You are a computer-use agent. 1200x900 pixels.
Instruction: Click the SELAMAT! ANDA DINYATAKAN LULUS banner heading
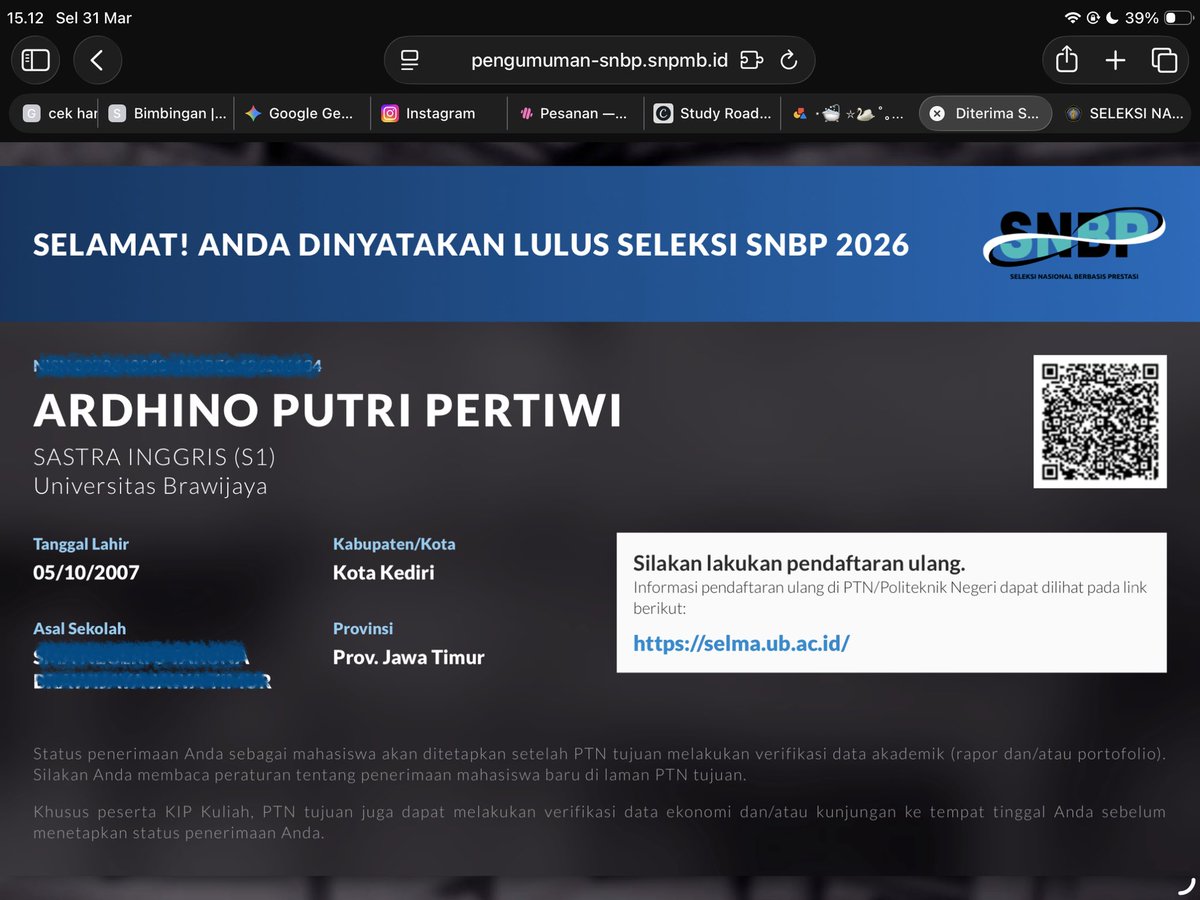click(x=471, y=244)
